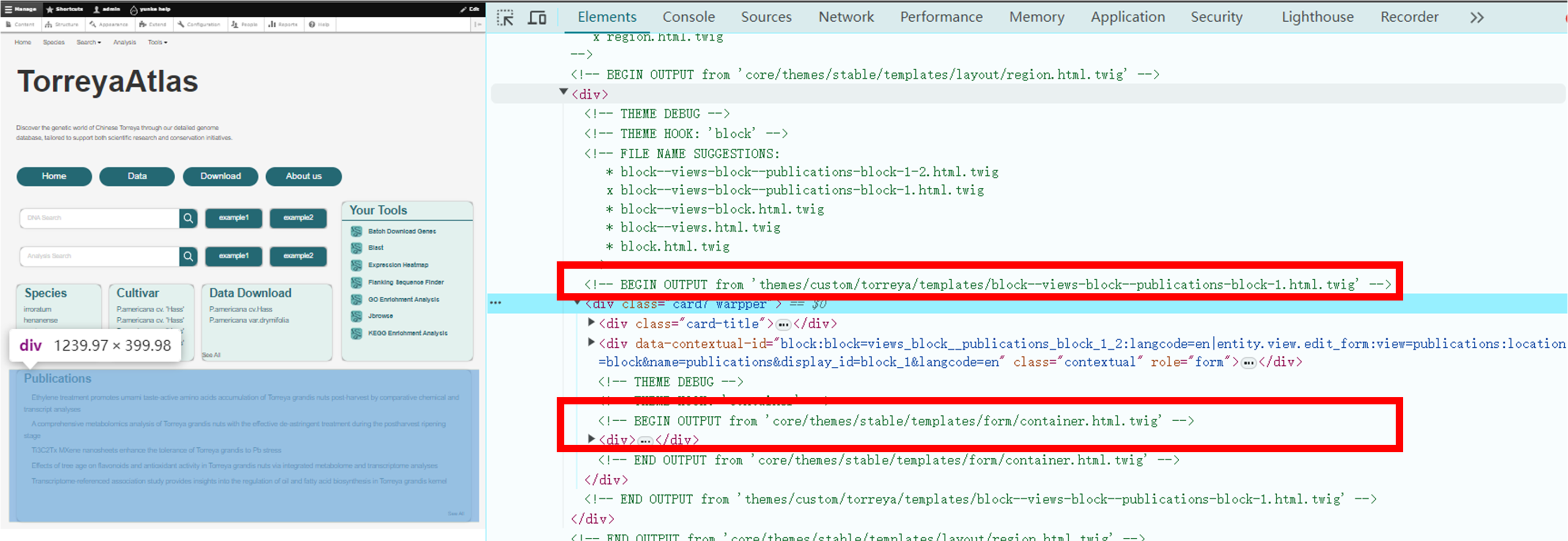The height and width of the screenshot is (541, 1568).
Task: Click the Flanking Sequence Finder tool icon
Action: coord(357,282)
